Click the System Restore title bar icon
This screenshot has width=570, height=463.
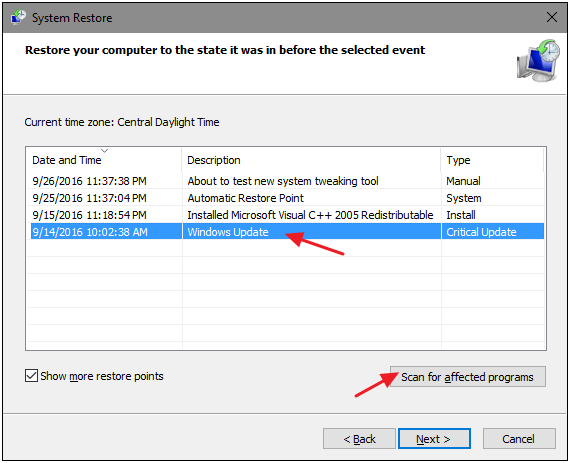18,17
